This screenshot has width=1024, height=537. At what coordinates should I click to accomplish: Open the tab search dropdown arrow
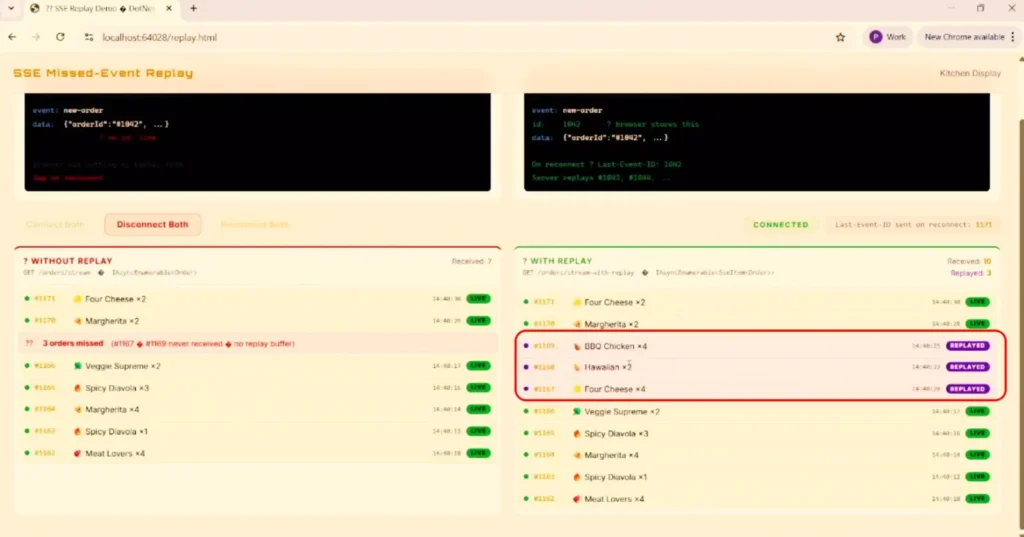pyautogui.click(x=10, y=8)
